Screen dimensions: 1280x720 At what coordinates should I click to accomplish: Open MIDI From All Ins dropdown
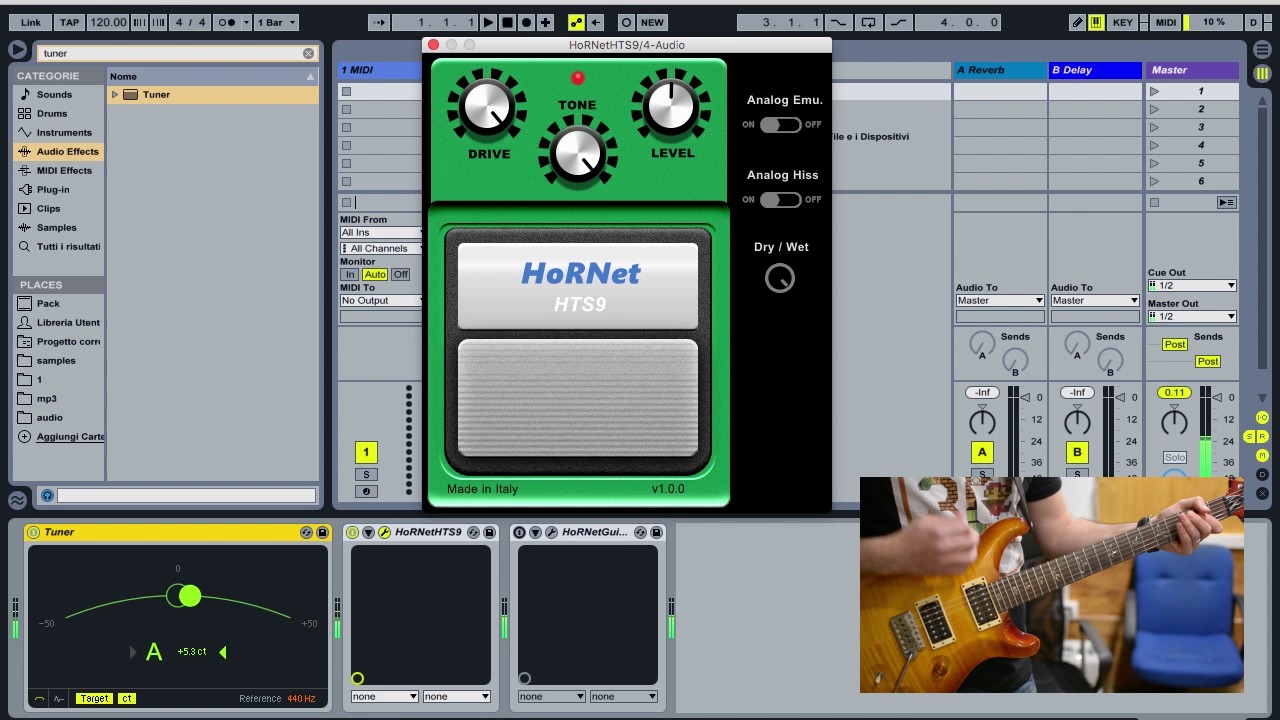(x=381, y=232)
